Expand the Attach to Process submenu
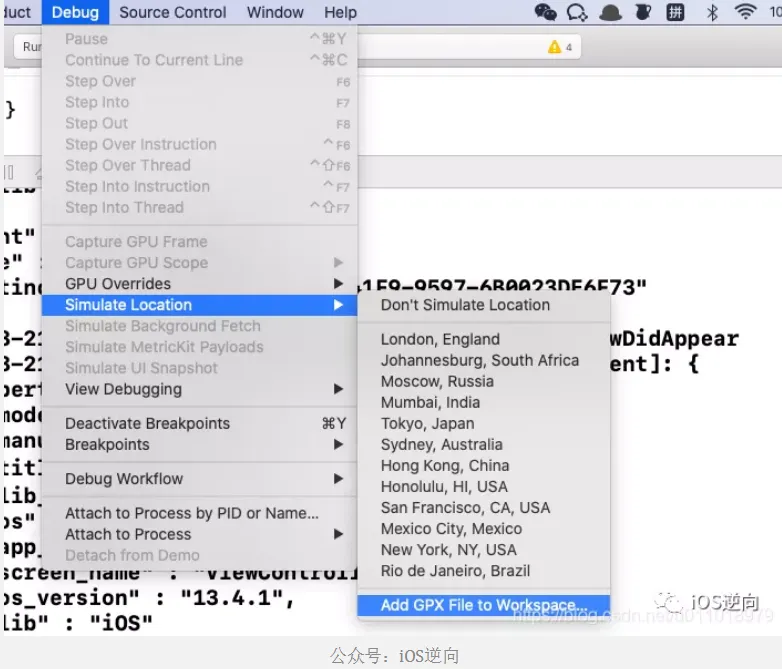Viewport: 782px width, 669px height. 199,534
